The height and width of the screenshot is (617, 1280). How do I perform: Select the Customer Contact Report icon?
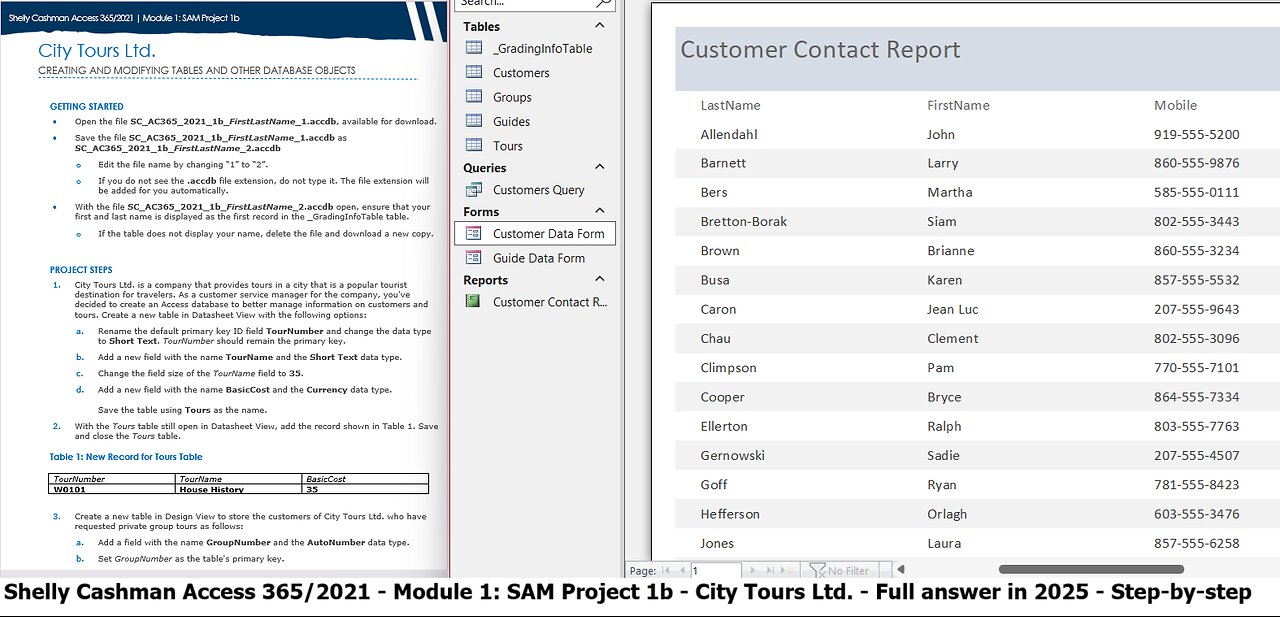474,301
